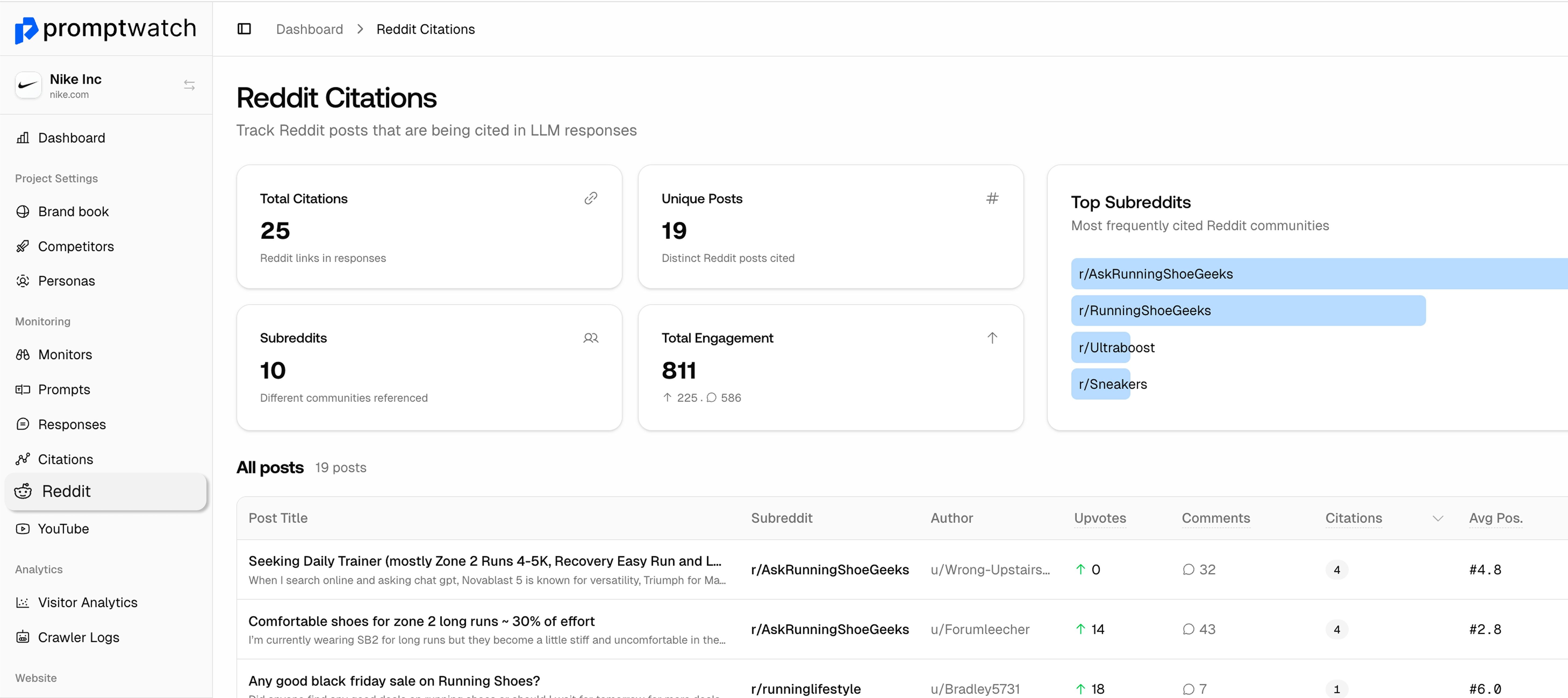The height and width of the screenshot is (698, 1568).
Task: Sort posts by the Citations column arrow
Action: point(1437,518)
